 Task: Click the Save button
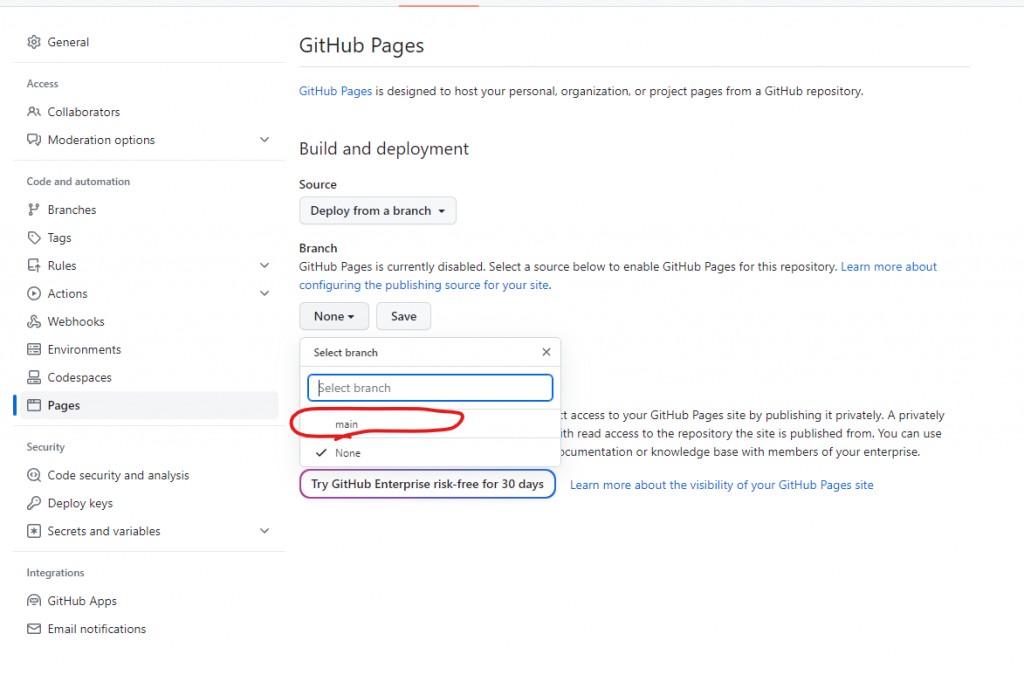coord(404,316)
